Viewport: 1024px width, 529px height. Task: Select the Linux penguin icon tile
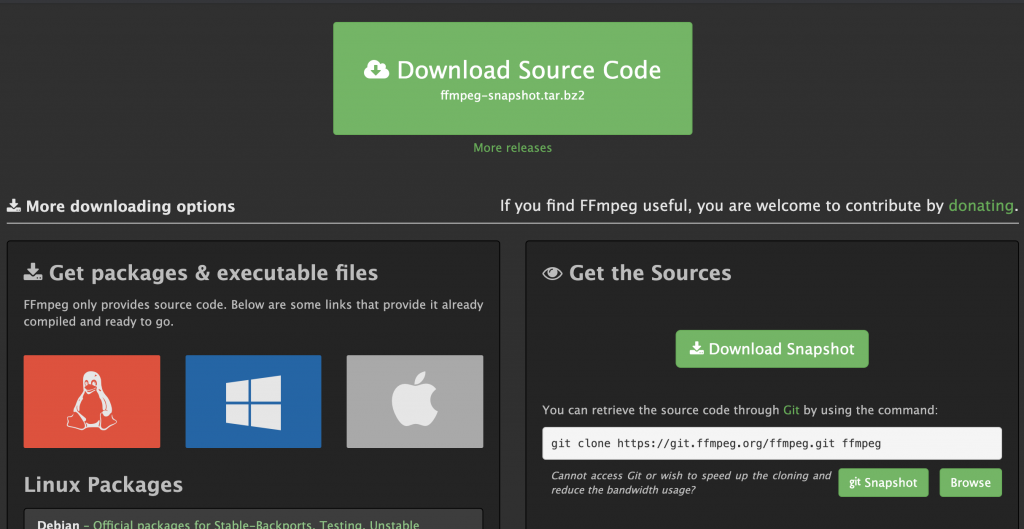point(92,402)
